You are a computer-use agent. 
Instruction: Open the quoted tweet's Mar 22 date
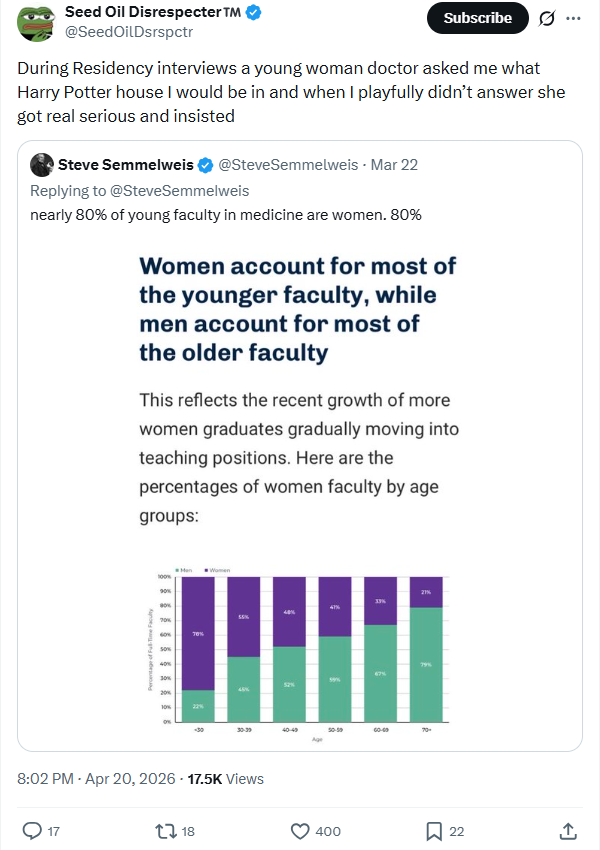pyautogui.click(x=395, y=164)
